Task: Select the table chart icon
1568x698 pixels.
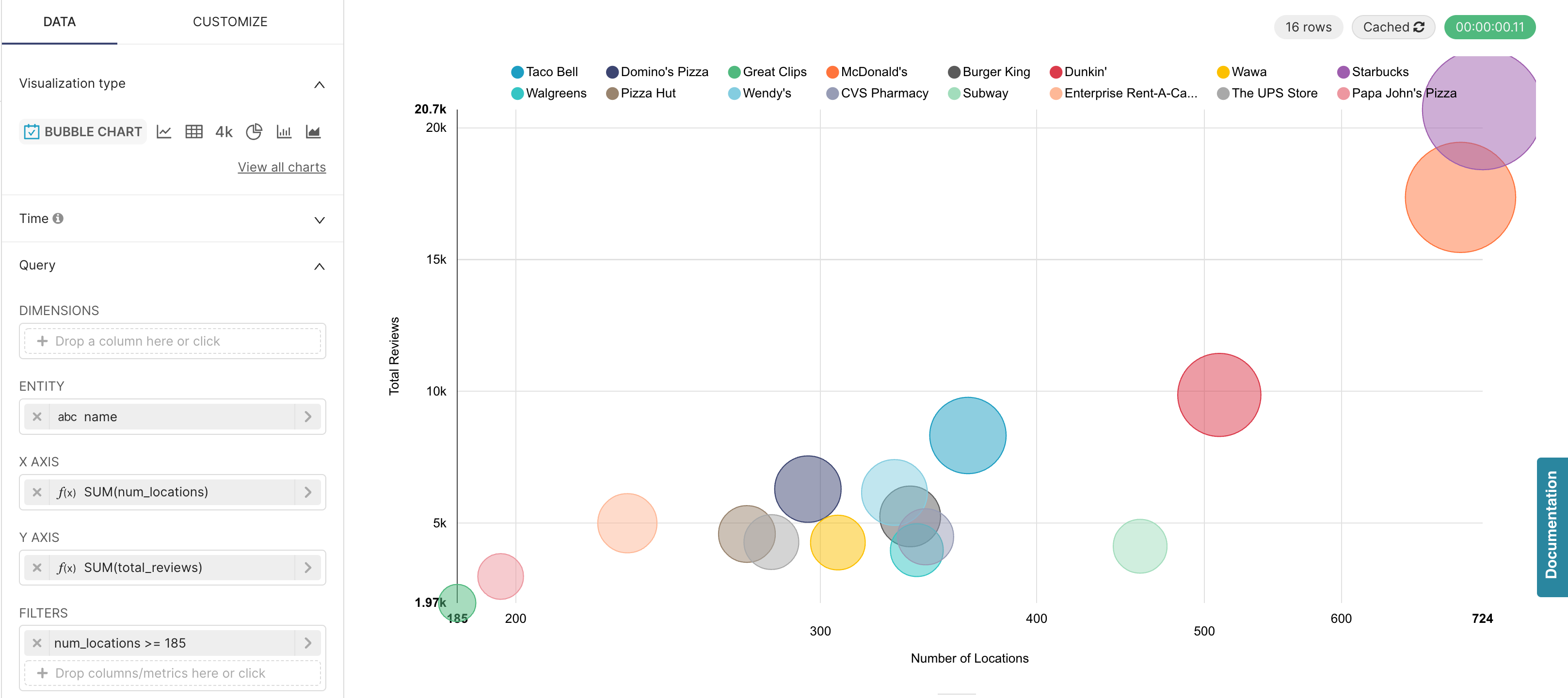Action: (x=193, y=131)
